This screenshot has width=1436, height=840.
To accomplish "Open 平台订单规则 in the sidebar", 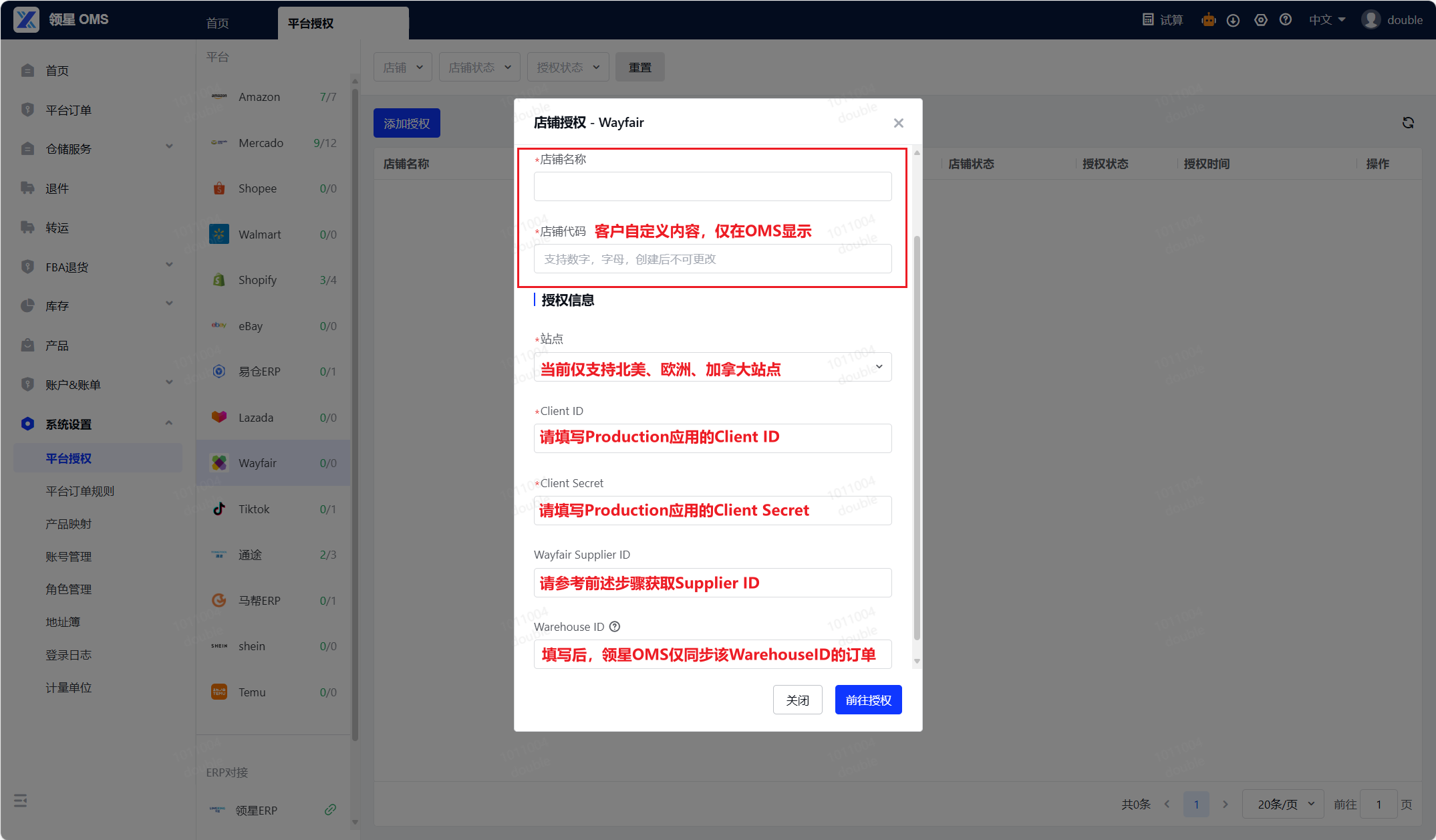I will pos(80,491).
